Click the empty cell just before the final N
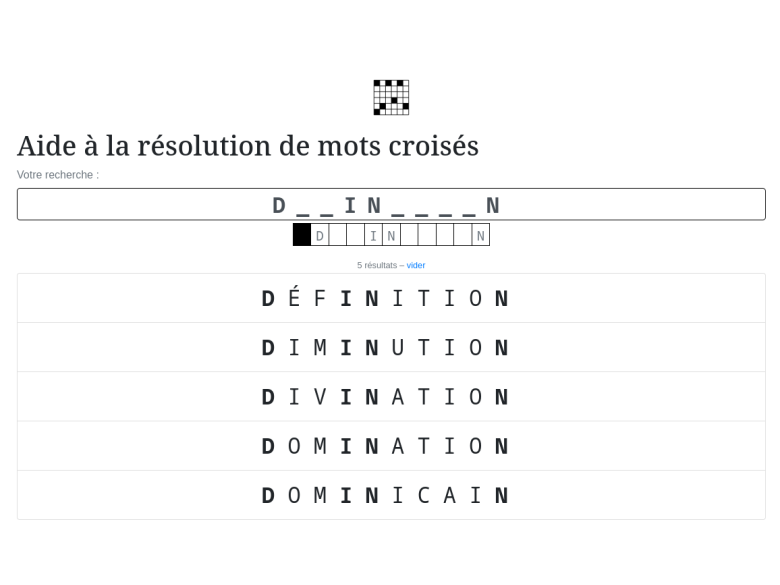 point(462,235)
